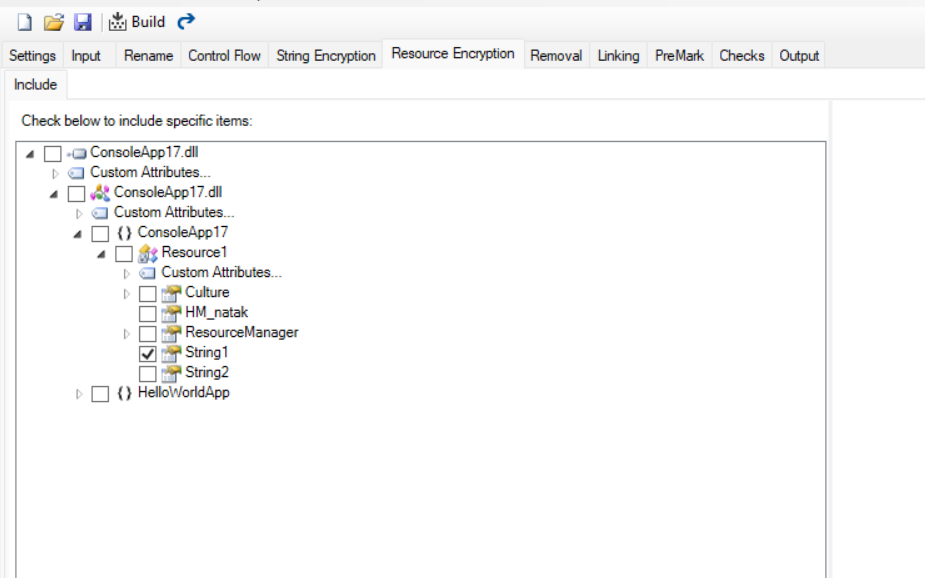Select the Culture tree label
This screenshot has height=578, width=925.
coord(207,293)
